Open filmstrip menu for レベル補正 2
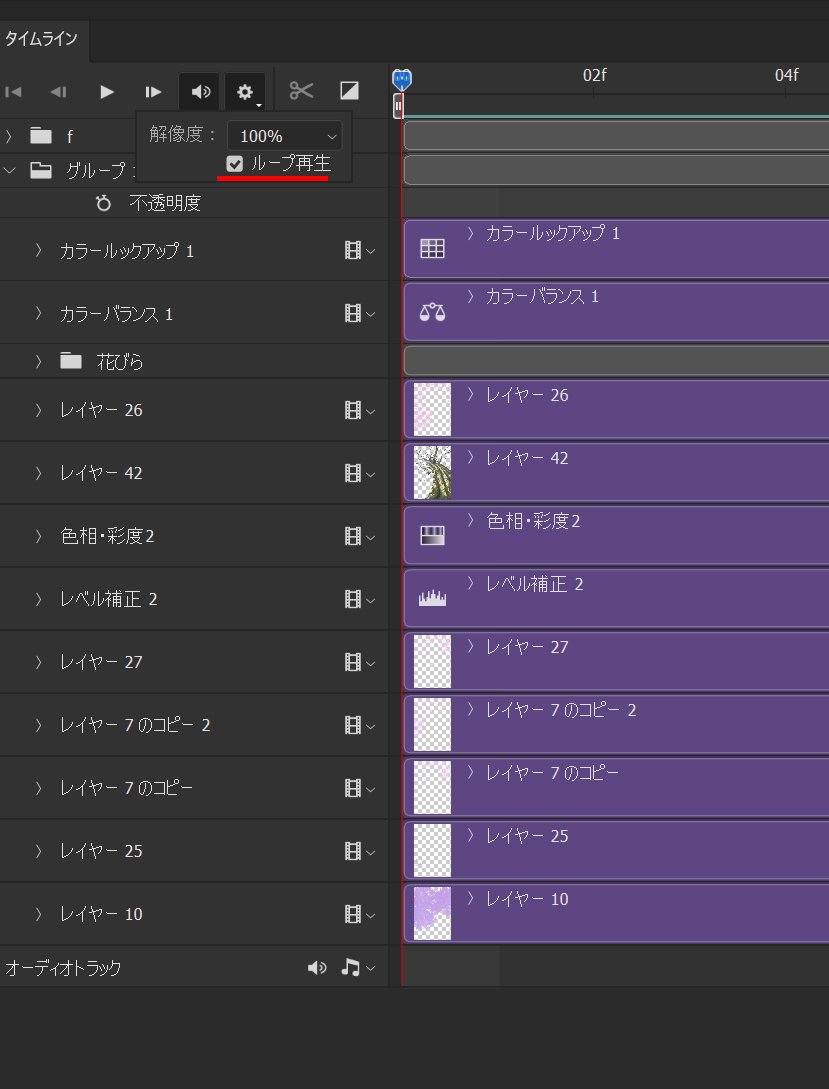 360,599
